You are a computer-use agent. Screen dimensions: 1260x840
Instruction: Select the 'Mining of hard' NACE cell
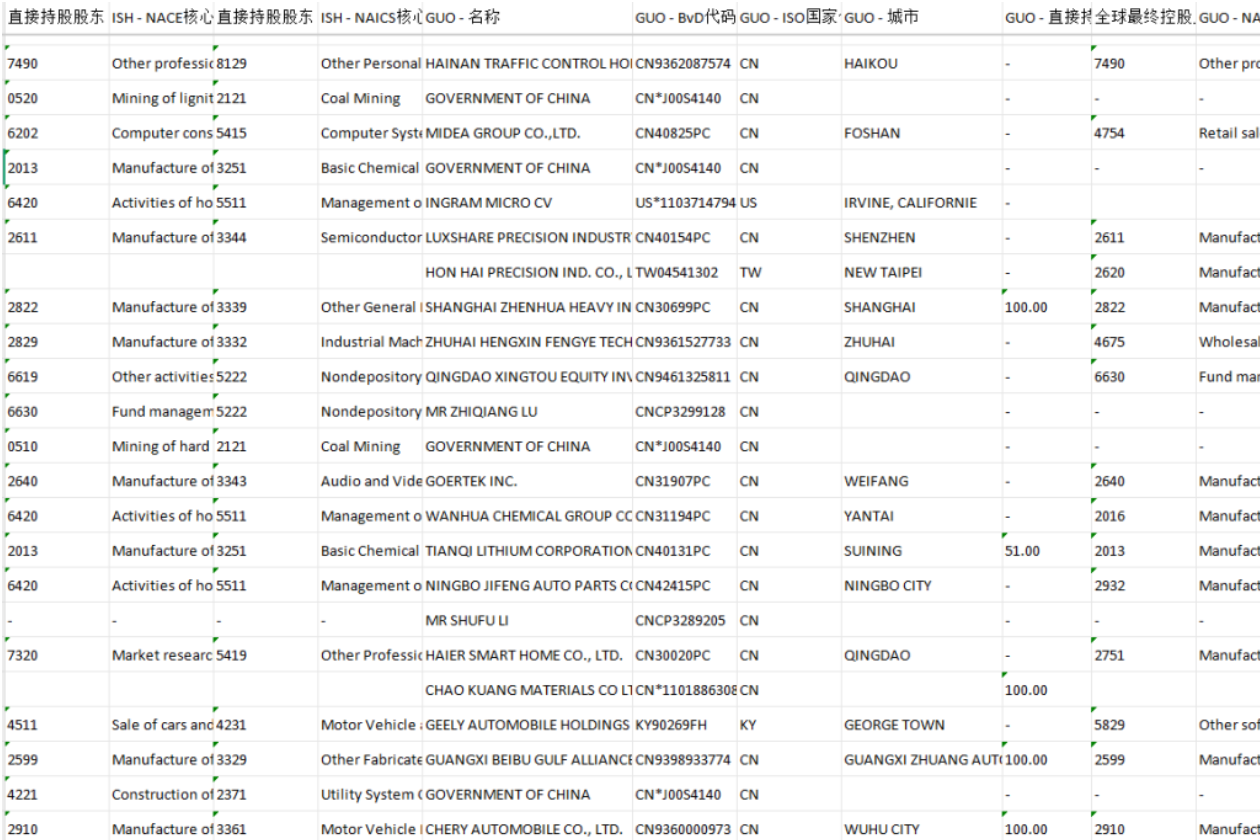point(161,447)
